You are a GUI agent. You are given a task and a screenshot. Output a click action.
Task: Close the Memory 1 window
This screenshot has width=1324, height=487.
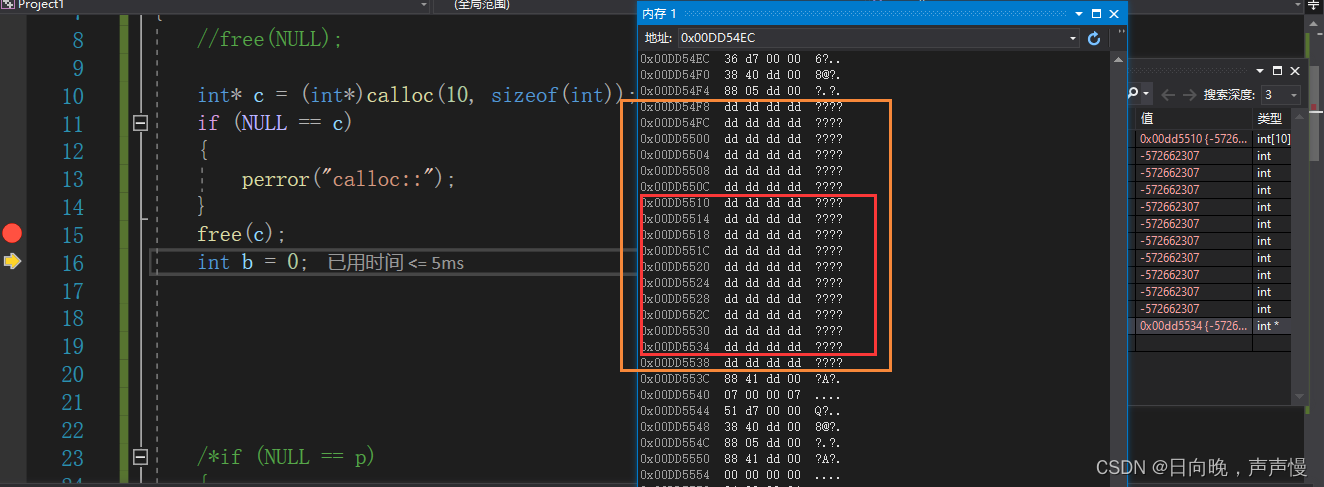1114,14
